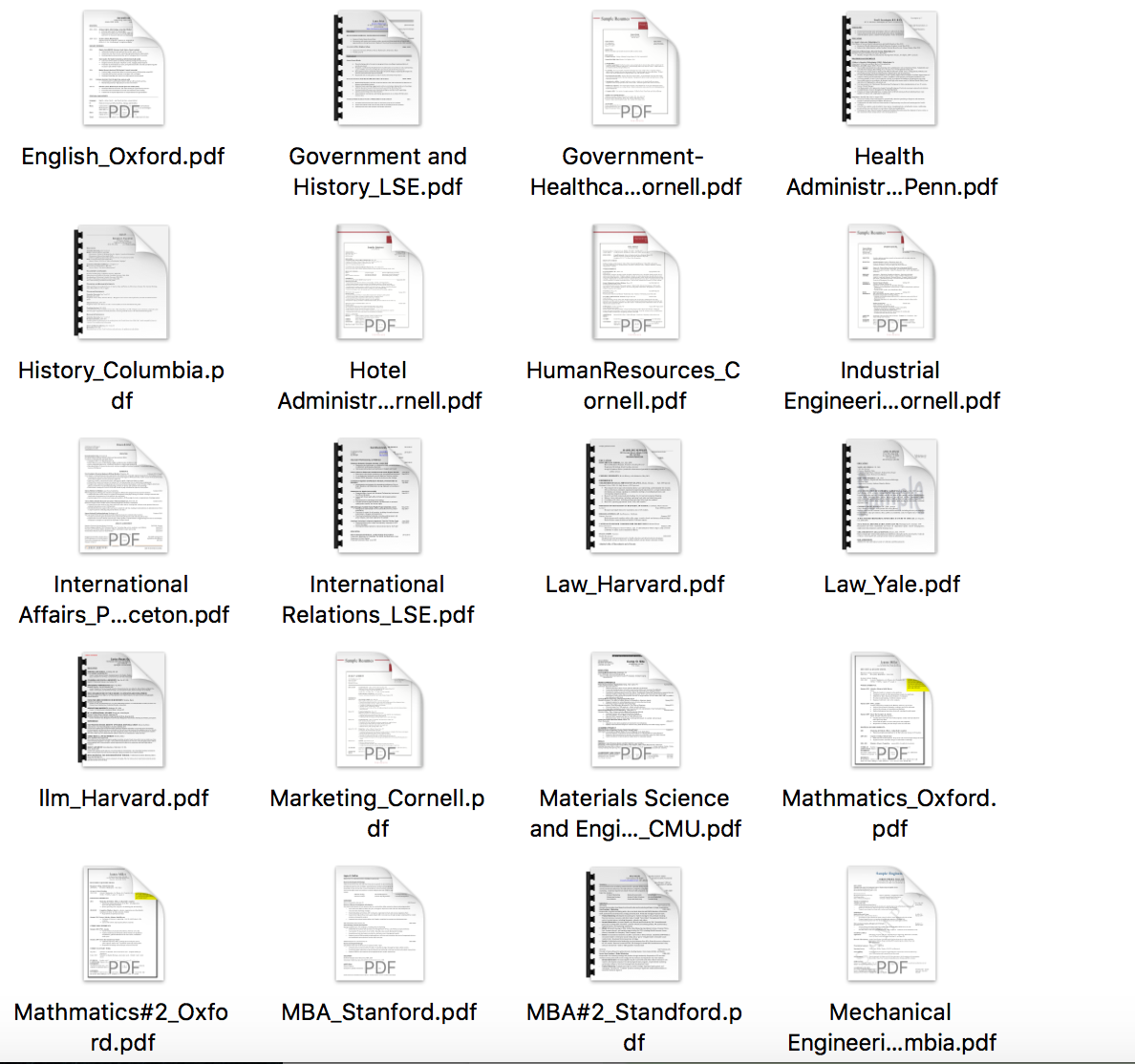Click the filename text "llm_Harvard.pdf"

point(123,798)
